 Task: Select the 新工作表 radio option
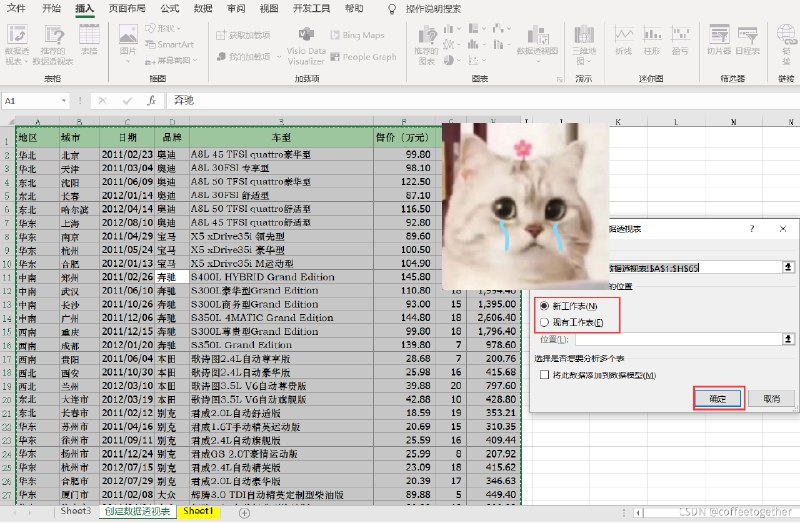click(x=544, y=306)
